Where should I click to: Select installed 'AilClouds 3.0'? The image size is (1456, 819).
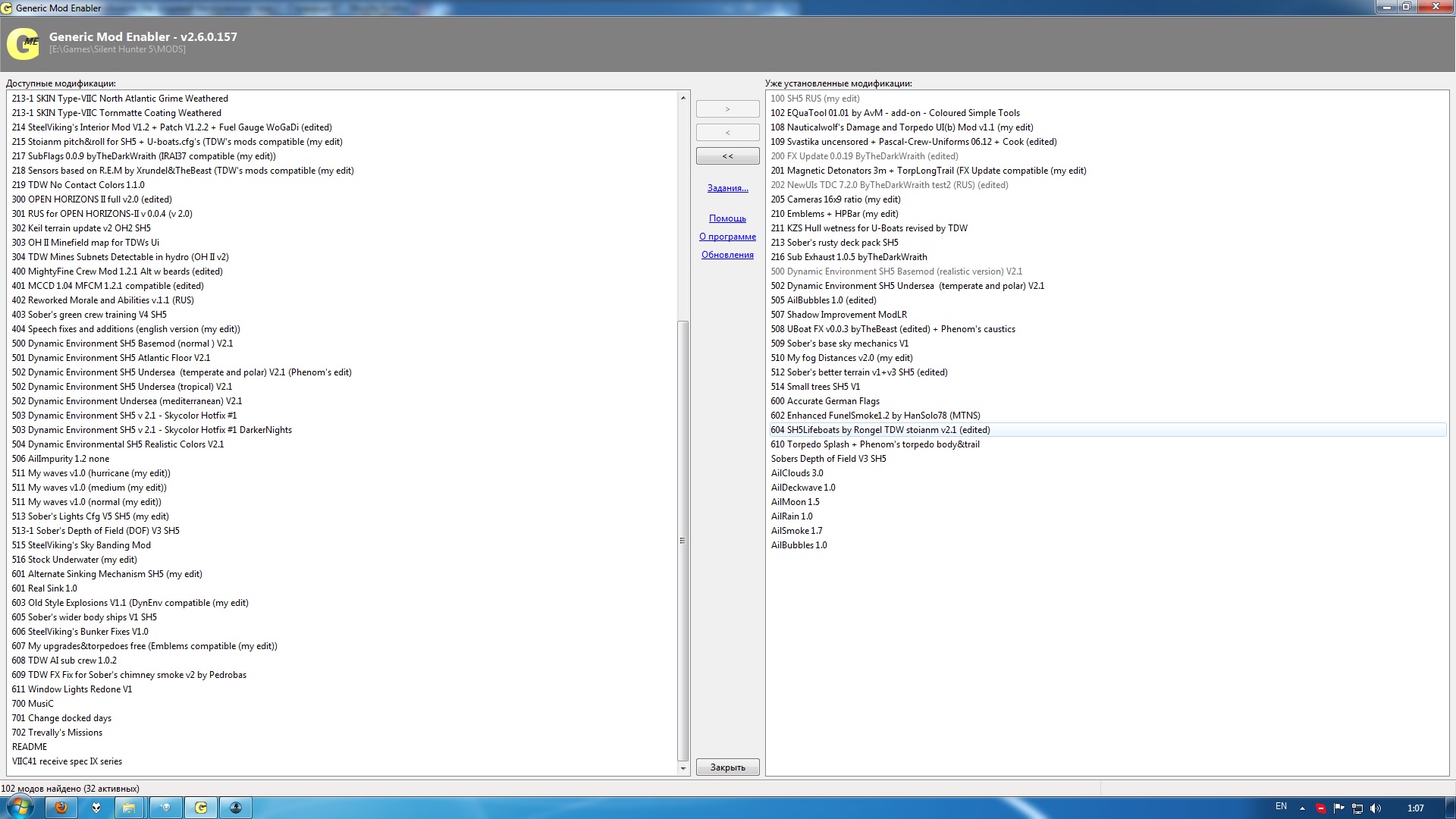797,473
